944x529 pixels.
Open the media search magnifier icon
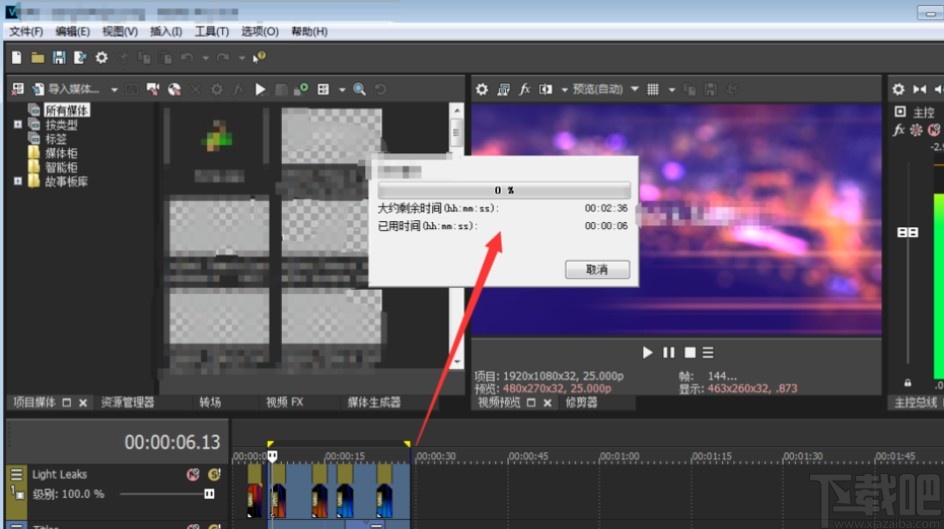pyautogui.click(x=359, y=89)
